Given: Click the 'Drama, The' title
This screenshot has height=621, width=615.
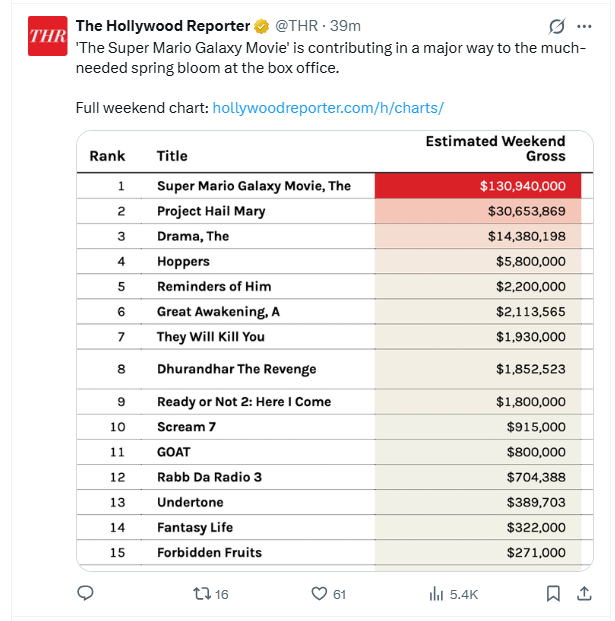Looking at the screenshot, I should pyautogui.click(x=193, y=236).
